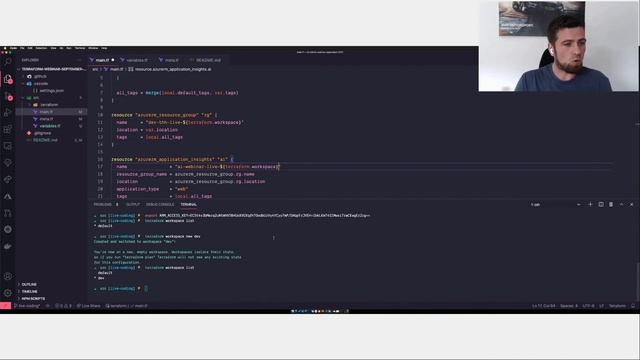Open the Extensions view icon
Viewport: 640px width, 360px height.
click(x=8, y=129)
